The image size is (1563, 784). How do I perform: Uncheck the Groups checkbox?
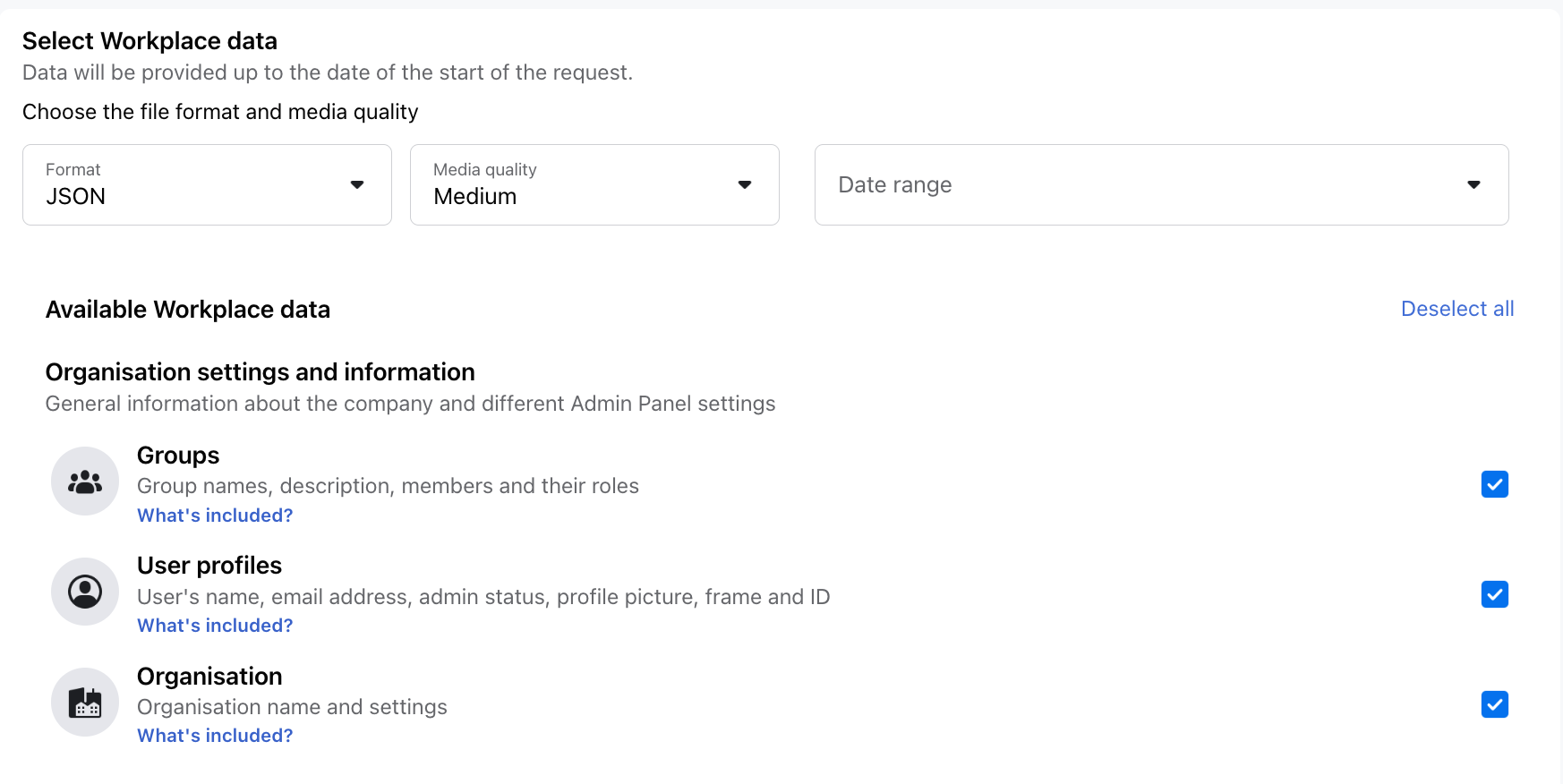1494,484
